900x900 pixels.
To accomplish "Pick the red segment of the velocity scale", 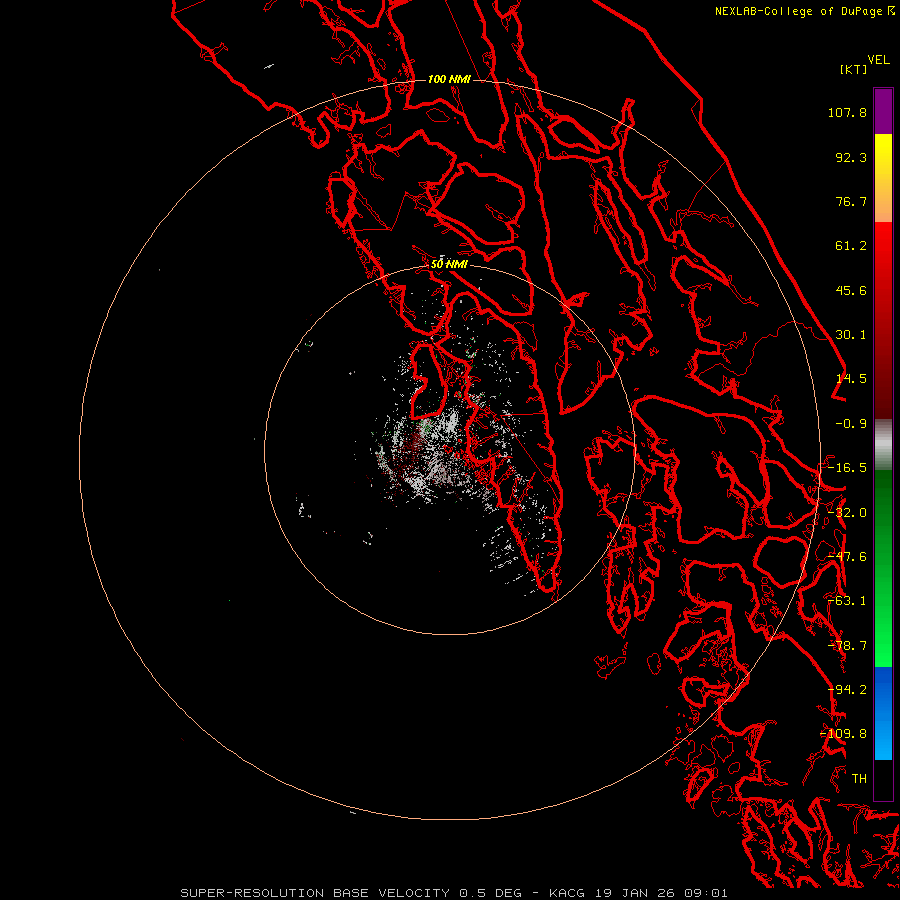I will 883,320.
